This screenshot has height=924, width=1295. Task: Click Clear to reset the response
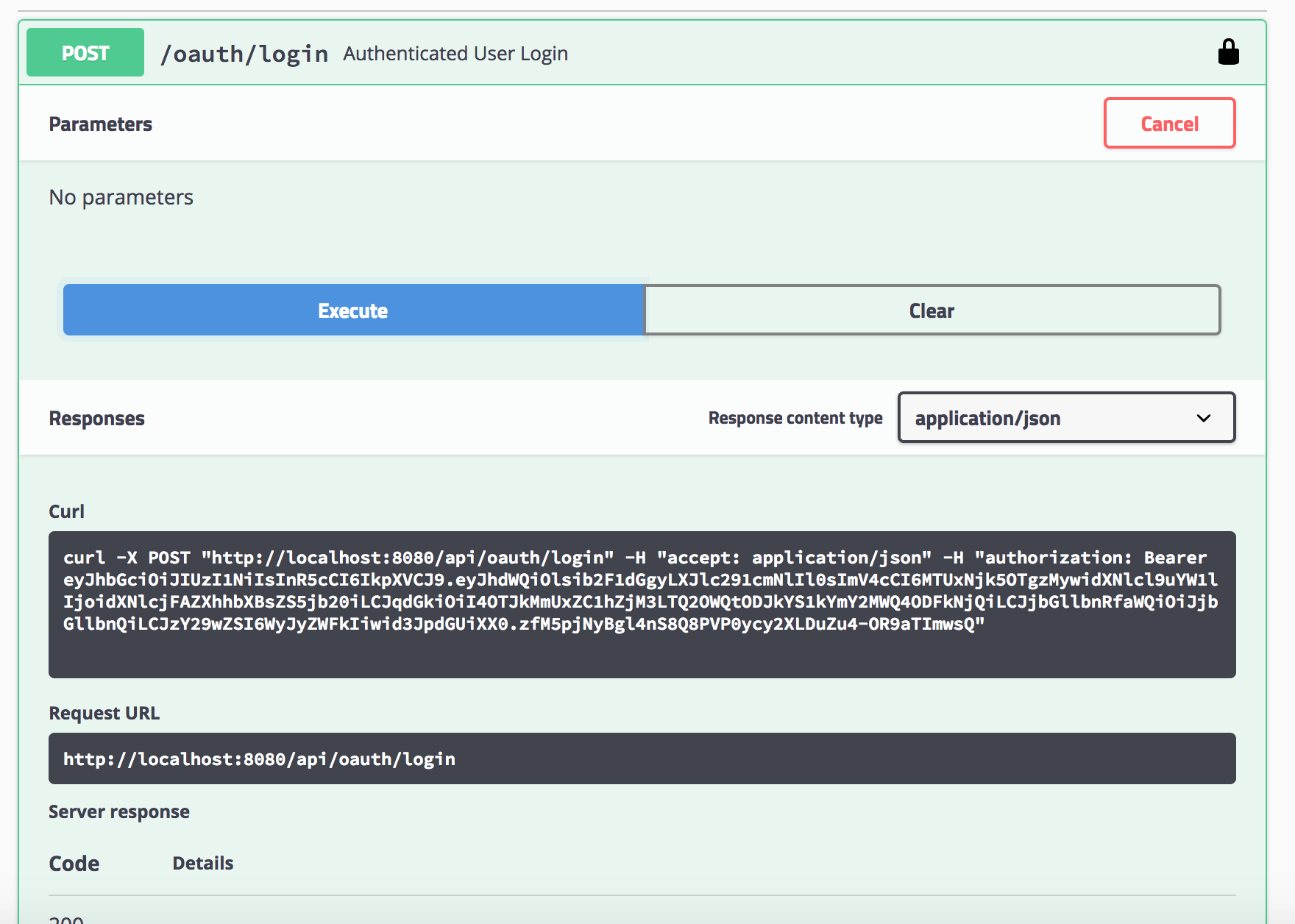pyautogui.click(x=931, y=310)
